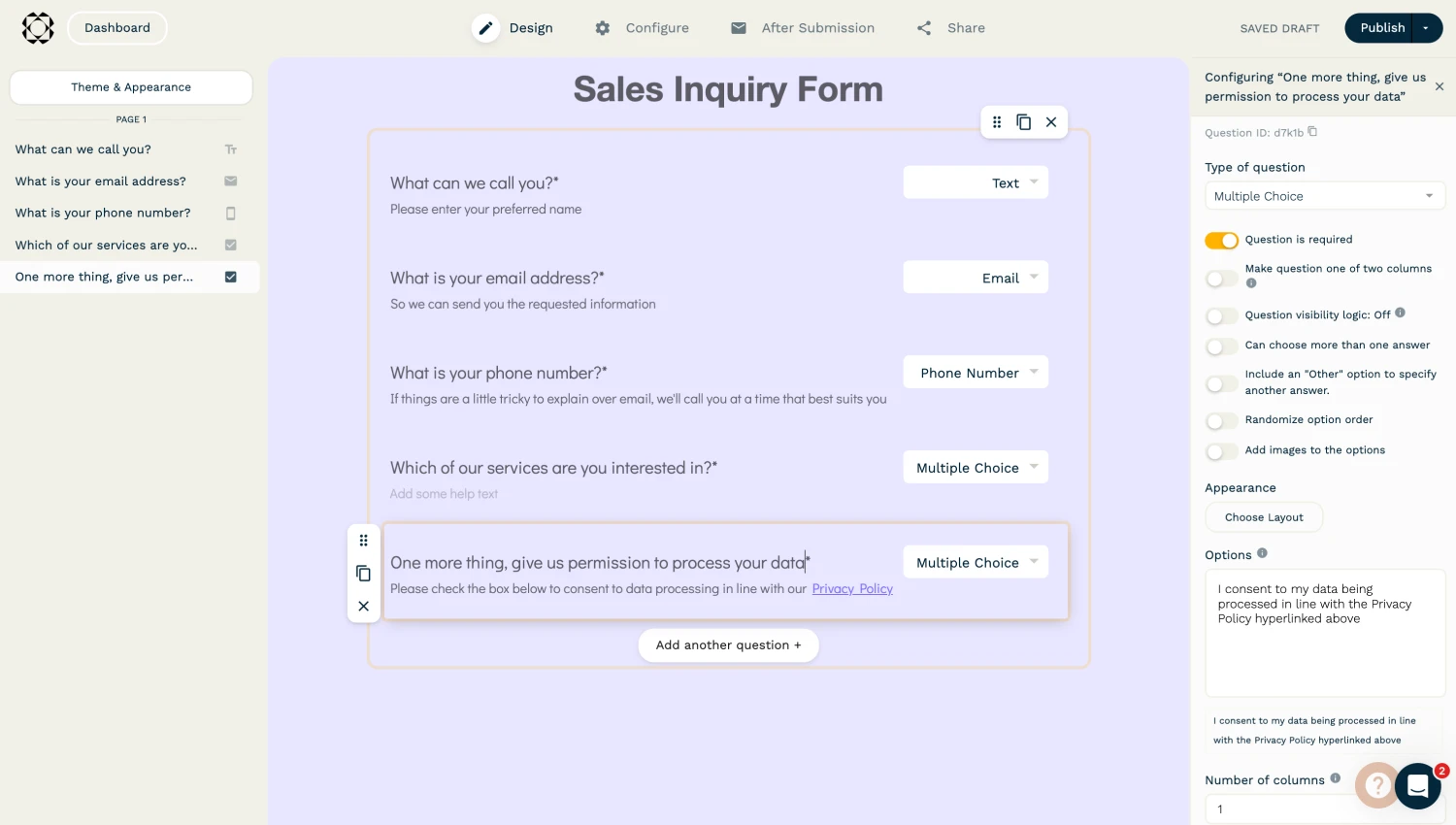
Task: Click the phone icon next to phone number question
Action: point(230,213)
